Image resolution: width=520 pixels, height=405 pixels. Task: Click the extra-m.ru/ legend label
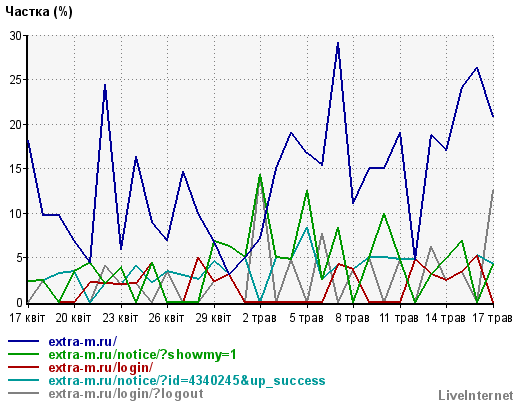pos(83,341)
